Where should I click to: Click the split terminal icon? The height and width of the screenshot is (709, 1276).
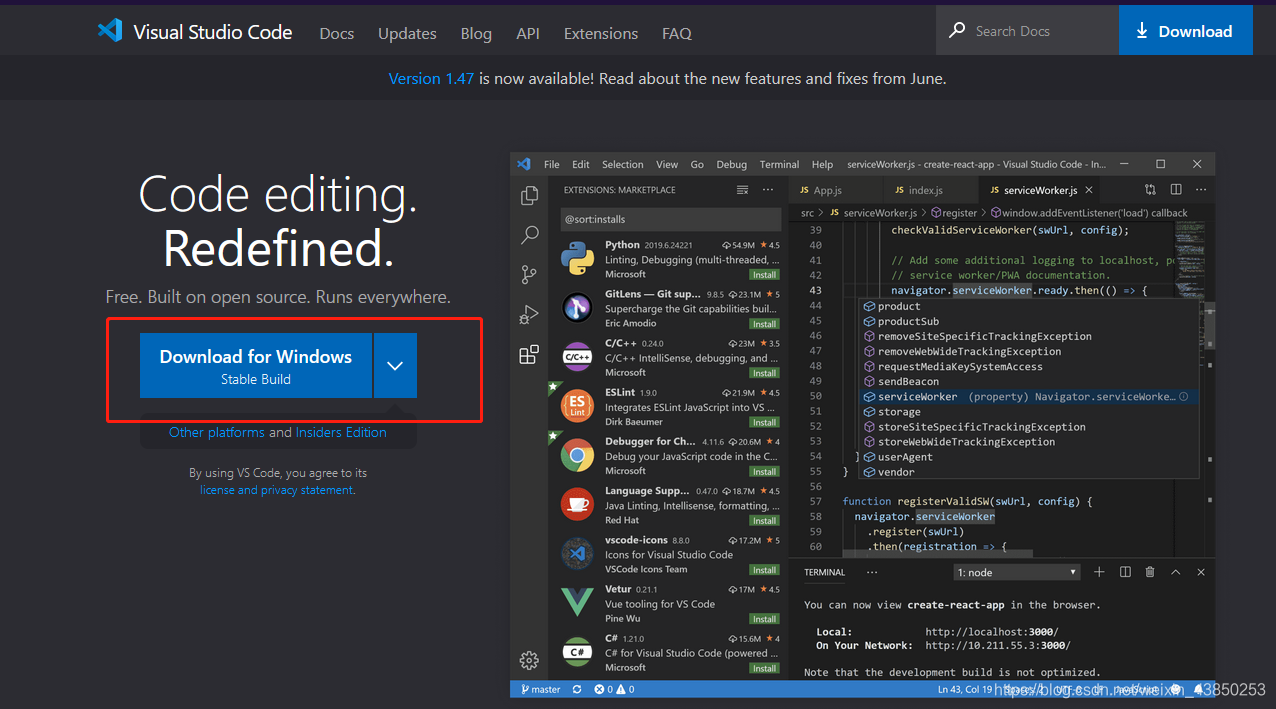(1125, 572)
